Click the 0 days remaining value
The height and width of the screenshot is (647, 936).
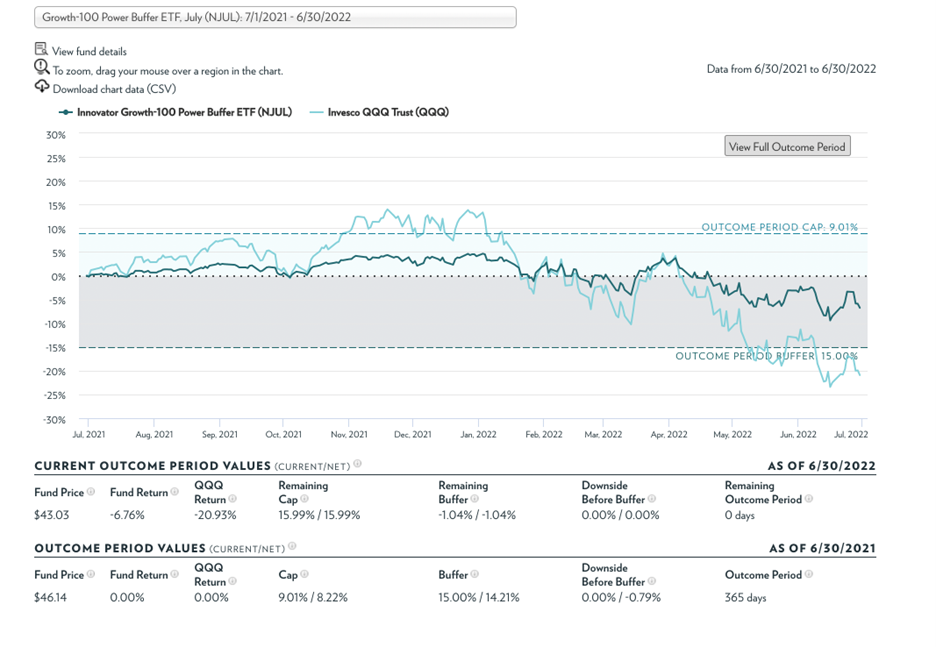click(x=740, y=515)
